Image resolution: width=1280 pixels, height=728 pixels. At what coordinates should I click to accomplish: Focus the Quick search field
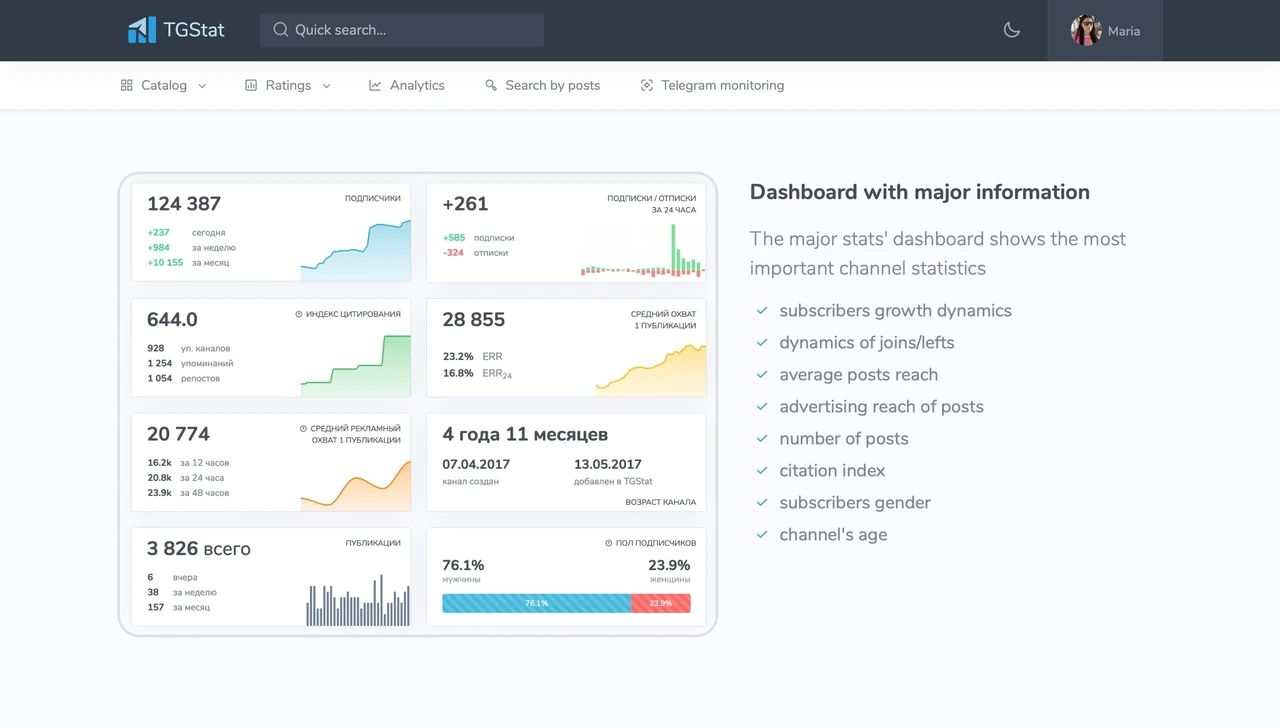tap(402, 30)
